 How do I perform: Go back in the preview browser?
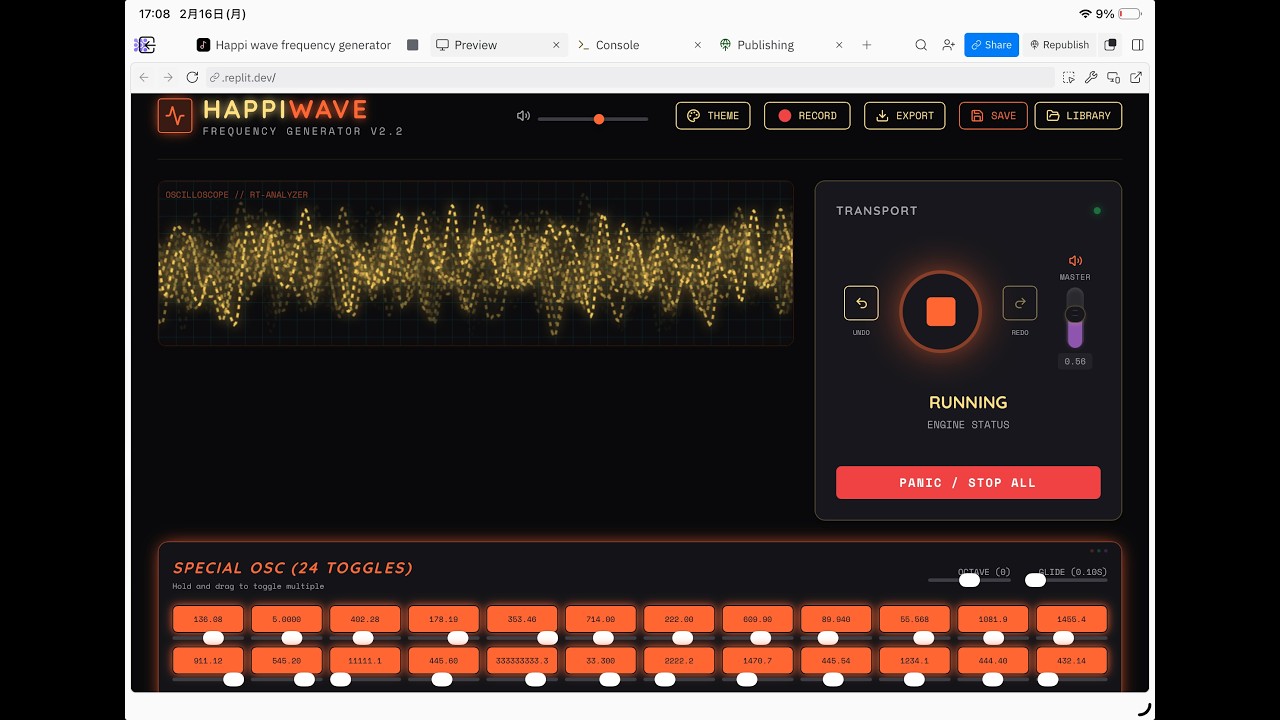144,77
